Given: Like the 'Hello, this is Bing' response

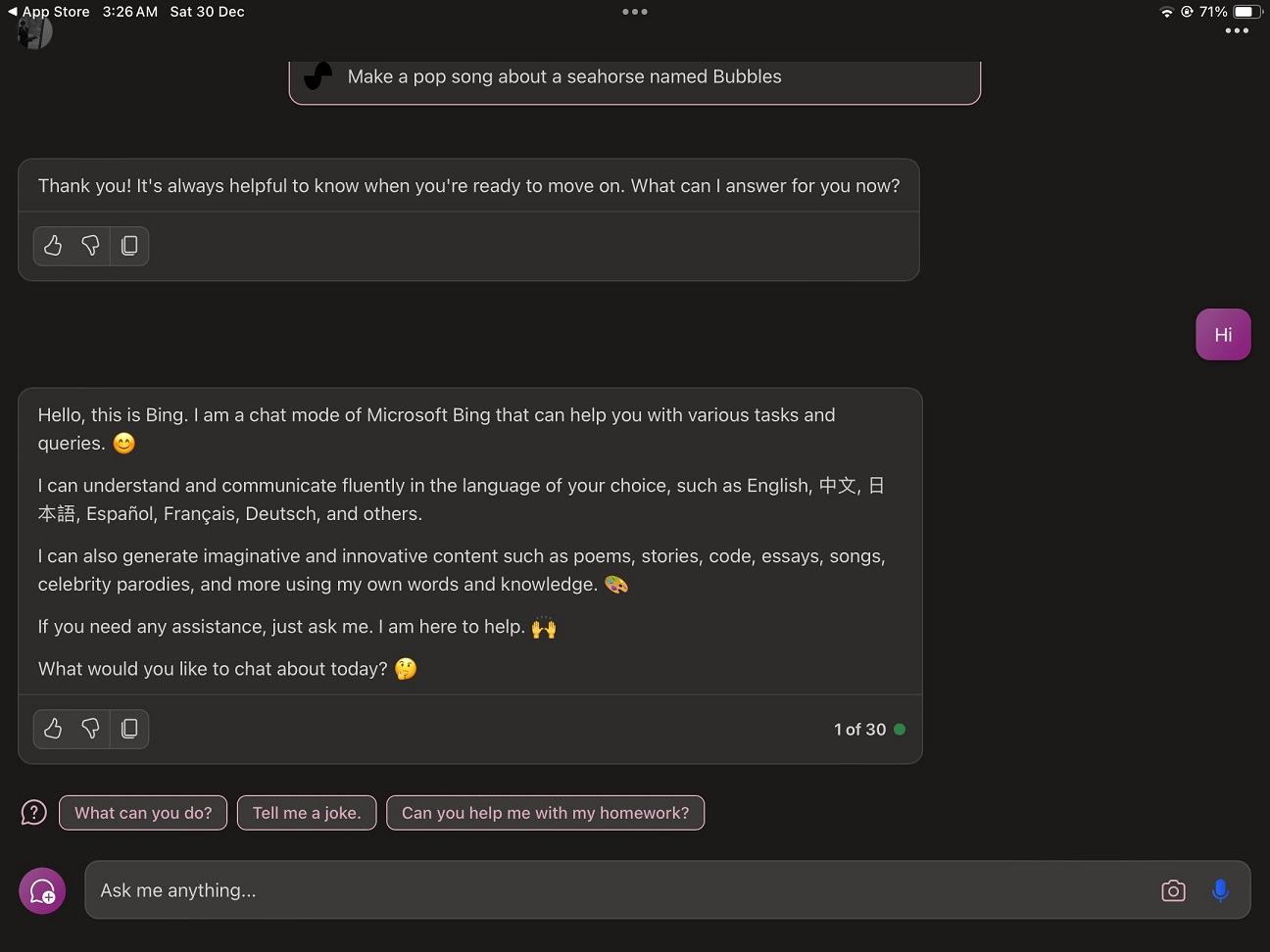Looking at the screenshot, I should click(x=53, y=729).
